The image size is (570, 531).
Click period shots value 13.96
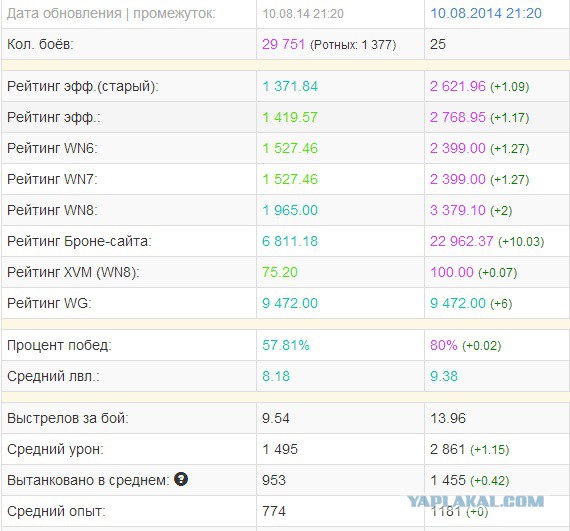(x=448, y=418)
